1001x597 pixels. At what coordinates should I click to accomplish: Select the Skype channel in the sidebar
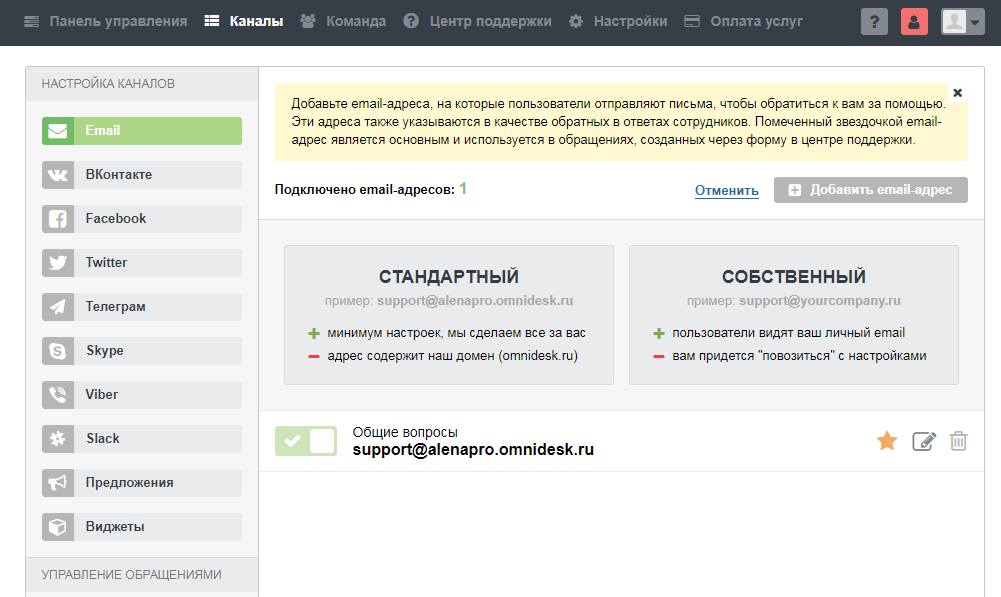click(x=140, y=350)
